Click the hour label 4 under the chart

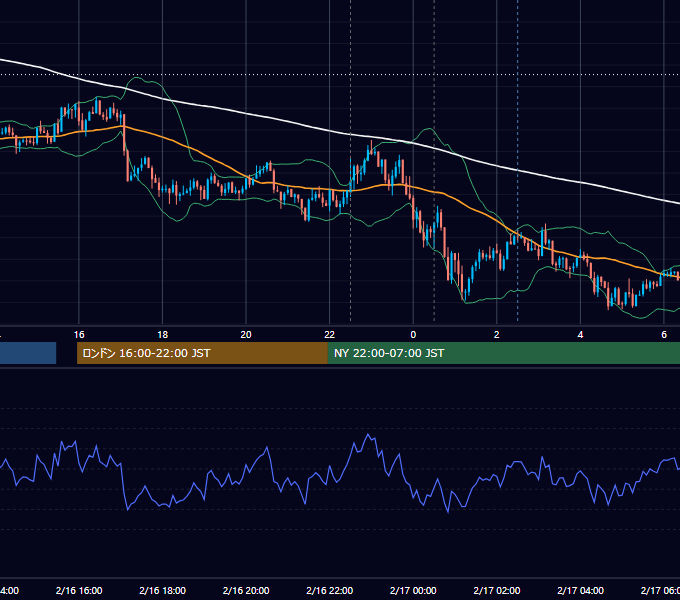point(580,335)
